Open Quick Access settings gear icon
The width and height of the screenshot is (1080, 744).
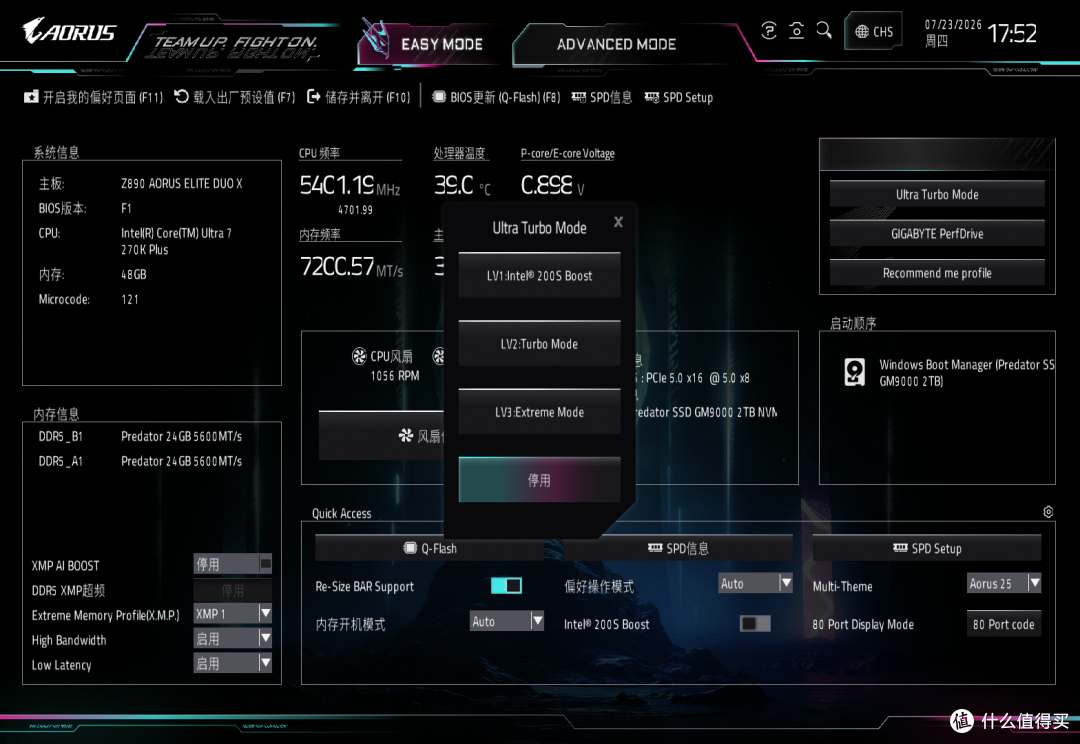[x=1048, y=512]
